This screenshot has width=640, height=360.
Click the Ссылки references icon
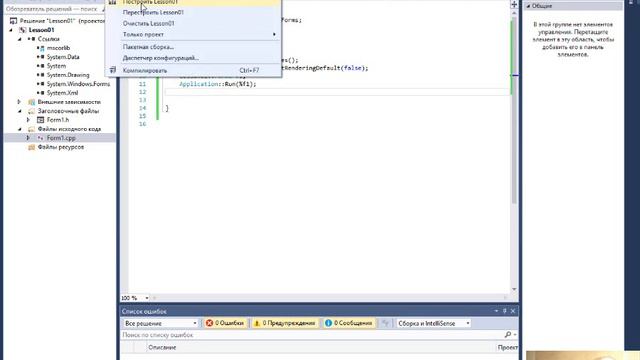point(31,39)
